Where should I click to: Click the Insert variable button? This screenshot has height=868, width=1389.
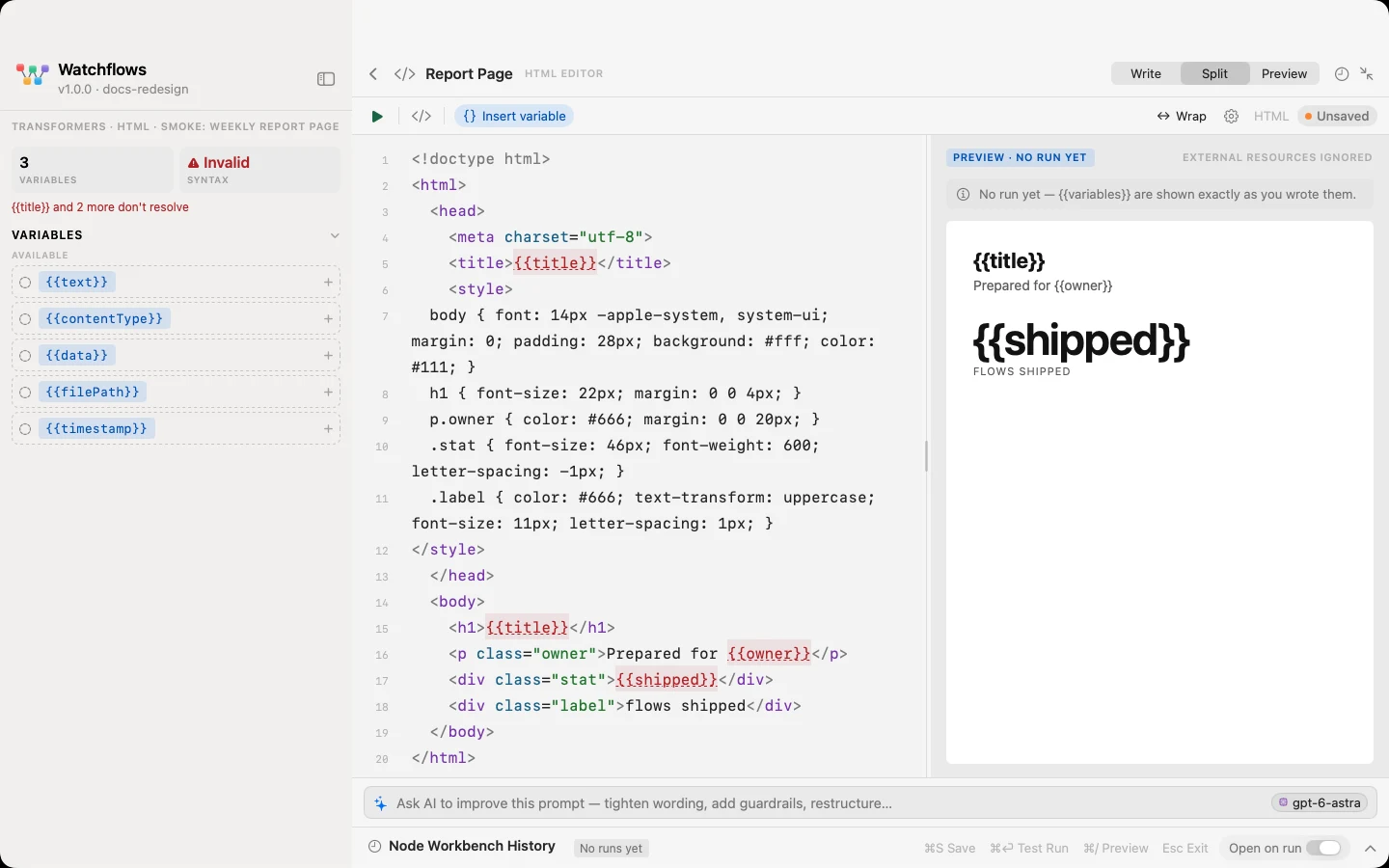(x=514, y=117)
